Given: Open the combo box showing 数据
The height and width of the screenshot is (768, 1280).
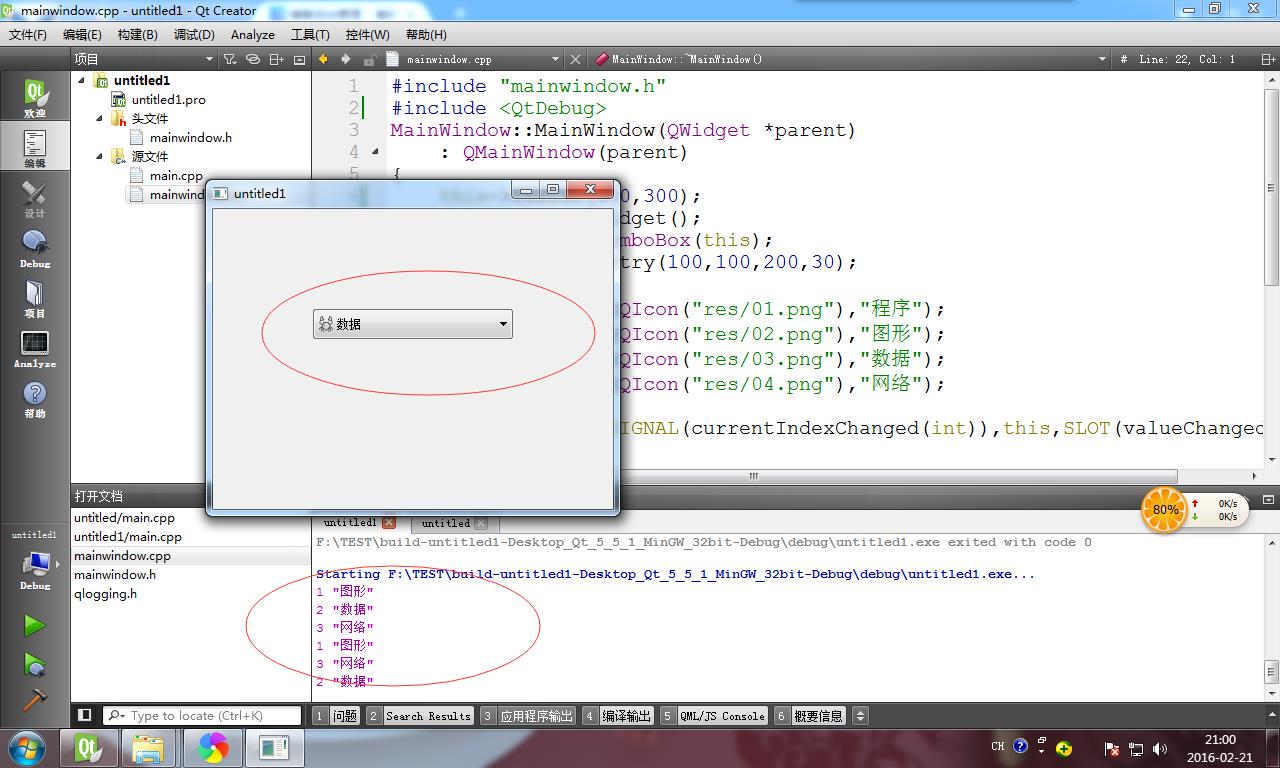Looking at the screenshot, I should pyautogui.click(x=413, y=323).
